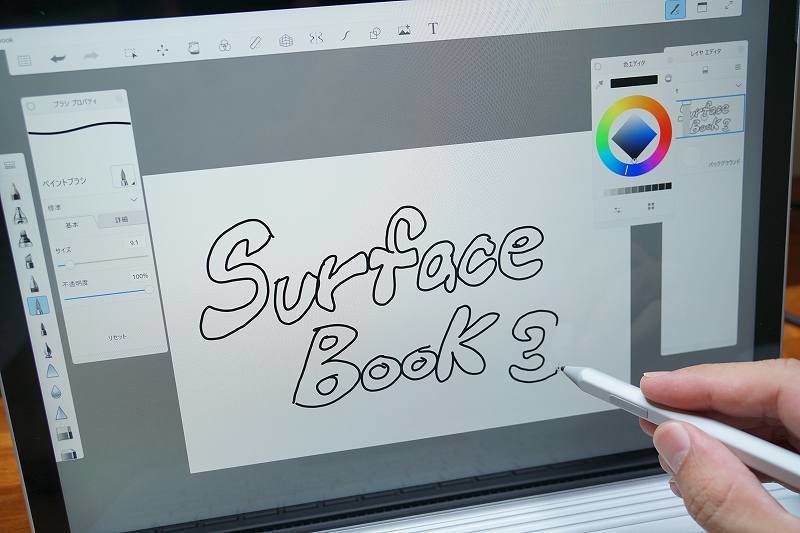Pick a gray from the grayscale strip
The width and height of the screenshot is (800, 533).
(x=637, y=189)
